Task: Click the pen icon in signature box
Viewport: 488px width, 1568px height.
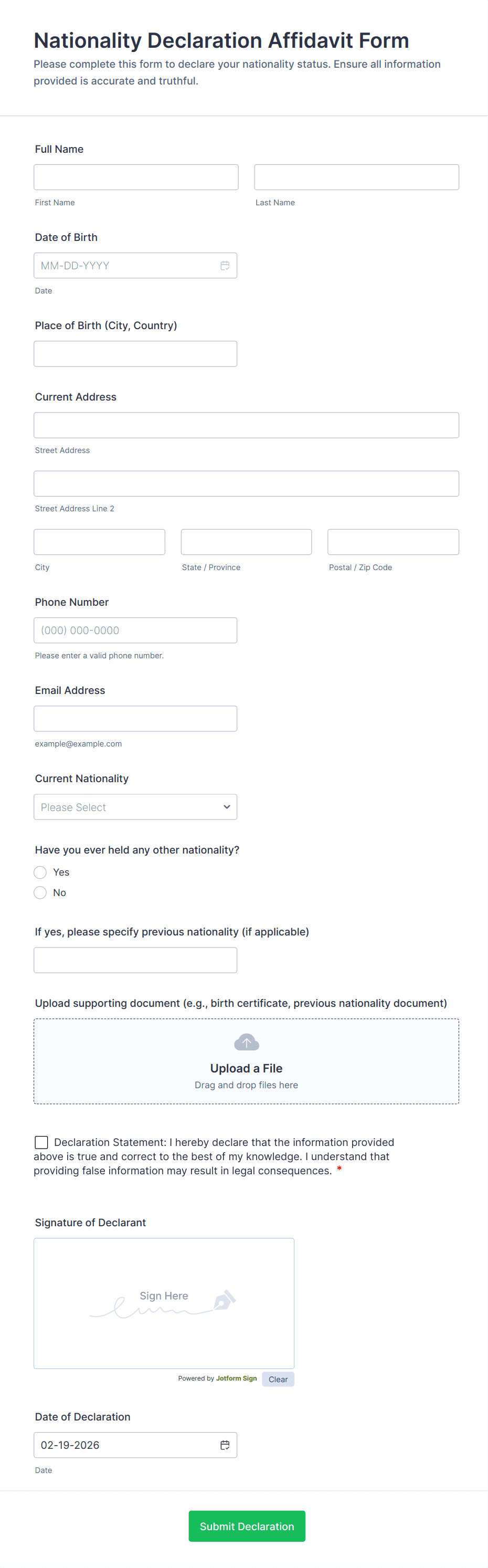Action: [224, 1300]
